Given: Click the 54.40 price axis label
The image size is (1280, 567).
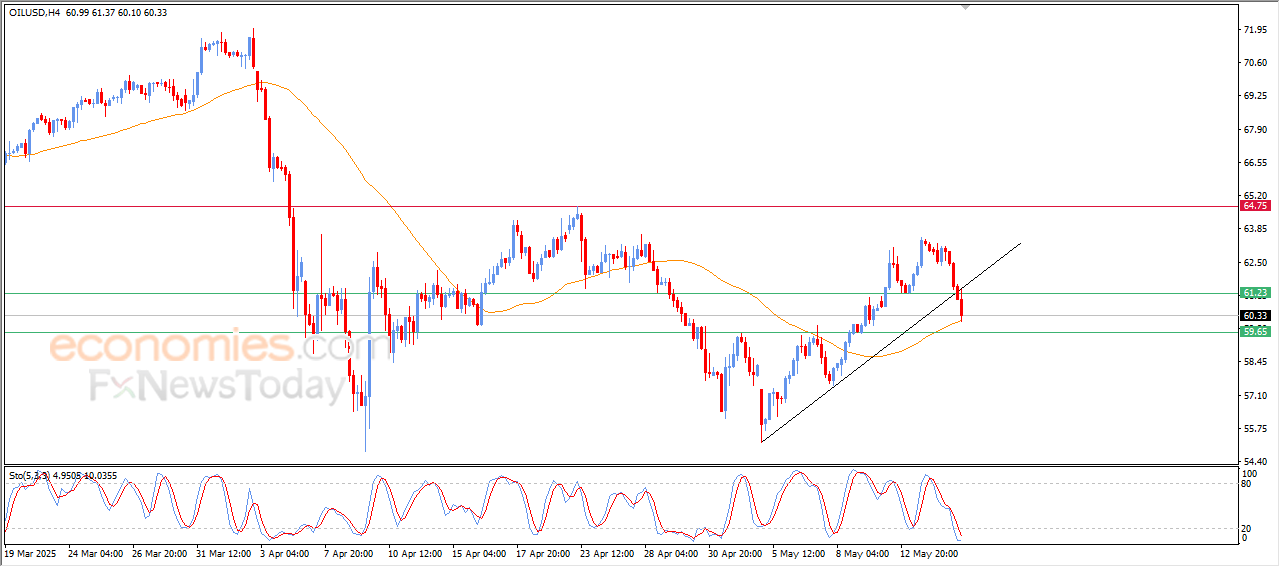Looking at the screenshot, I should pos(1255,461).
